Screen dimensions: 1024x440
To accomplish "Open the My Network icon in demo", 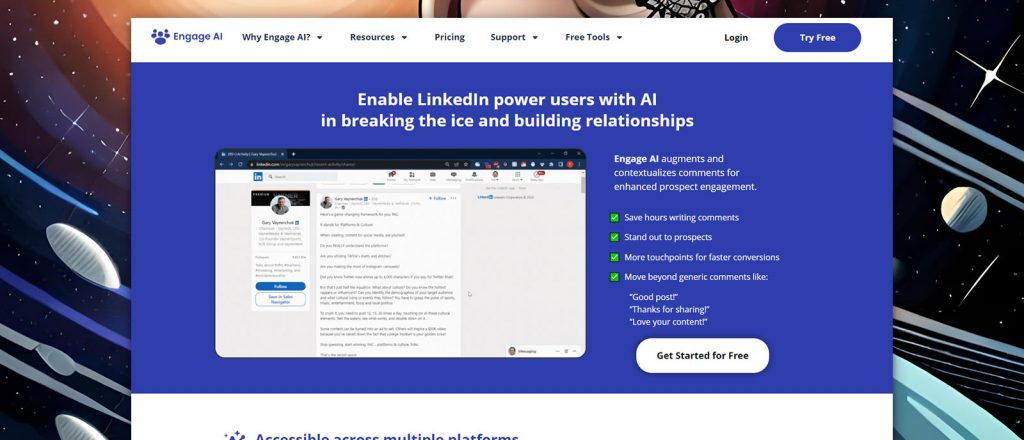I will [412, 176].
